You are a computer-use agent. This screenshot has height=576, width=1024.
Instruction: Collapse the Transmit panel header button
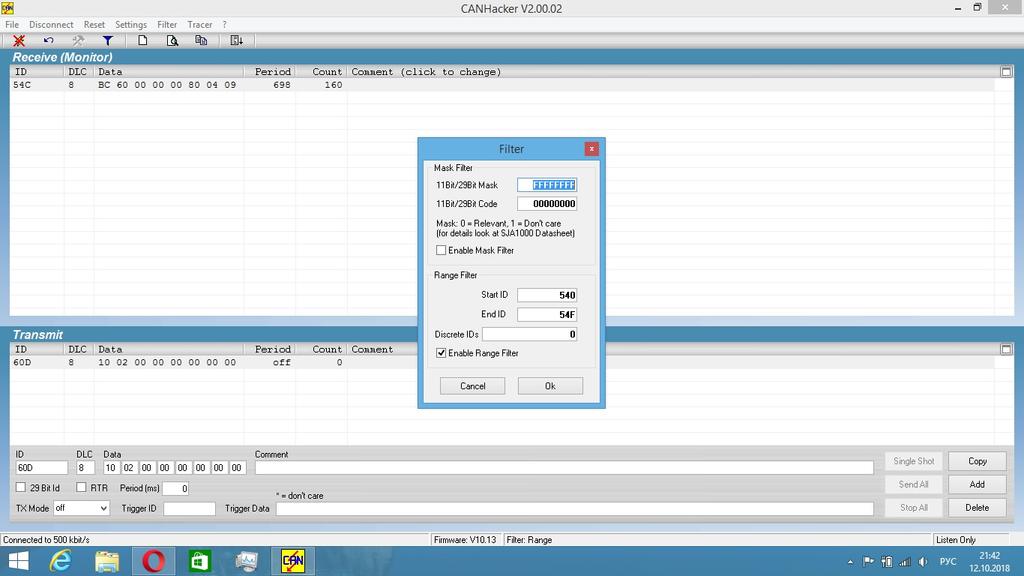coord(1006,349)
